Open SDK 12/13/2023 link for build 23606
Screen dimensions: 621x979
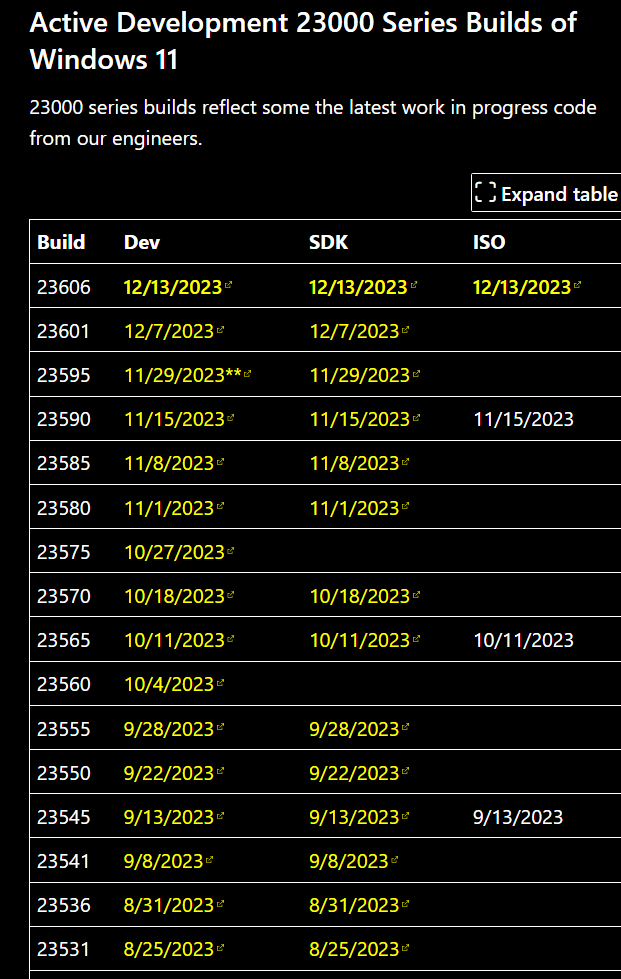[x=358, y=287]
